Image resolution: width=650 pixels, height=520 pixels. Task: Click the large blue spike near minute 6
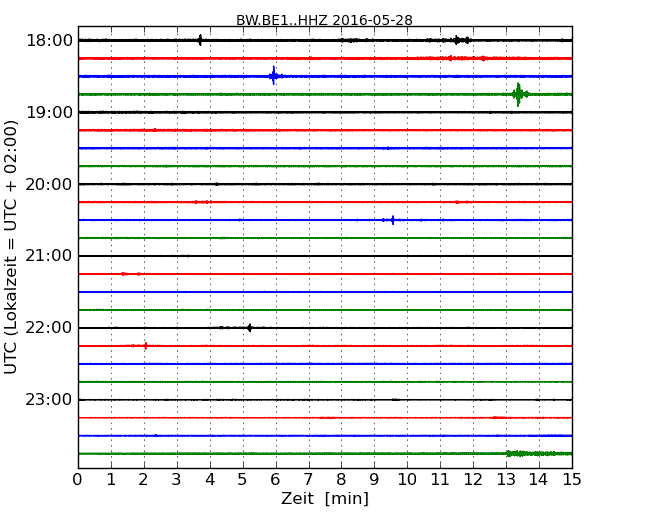[274, 76]
